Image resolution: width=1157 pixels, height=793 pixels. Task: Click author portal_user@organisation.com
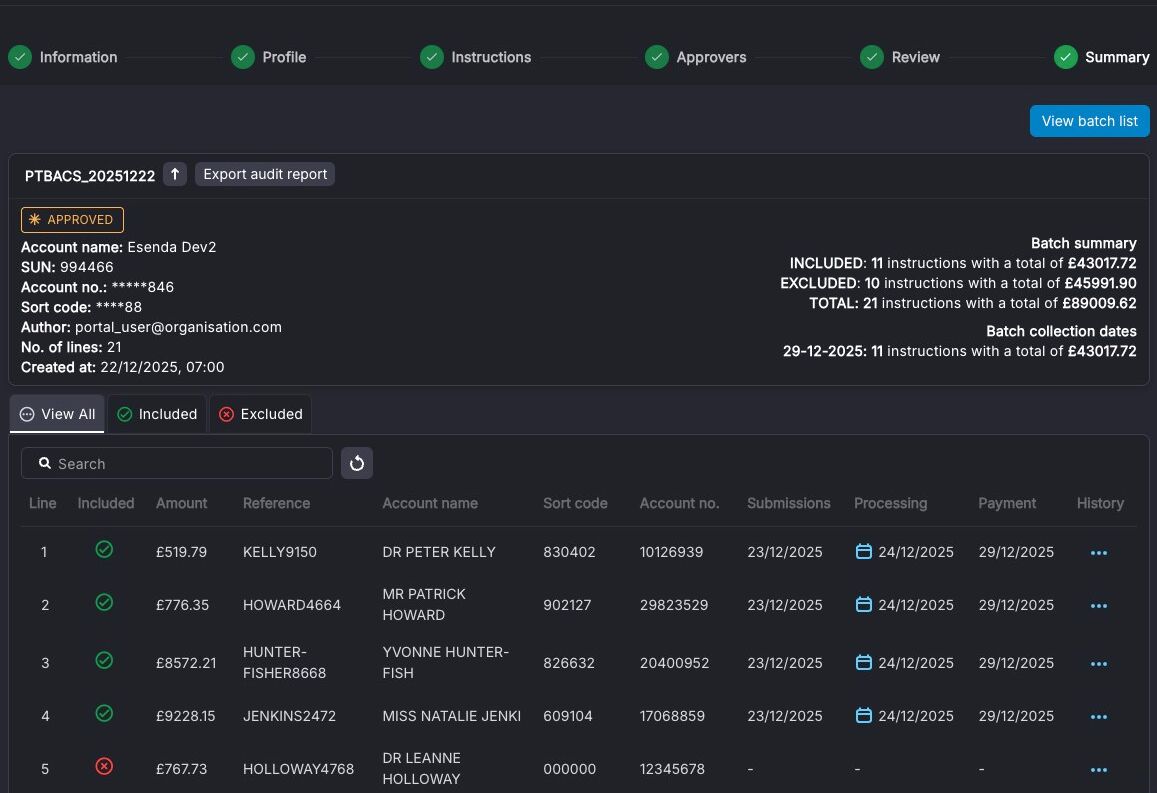(179, 327)
